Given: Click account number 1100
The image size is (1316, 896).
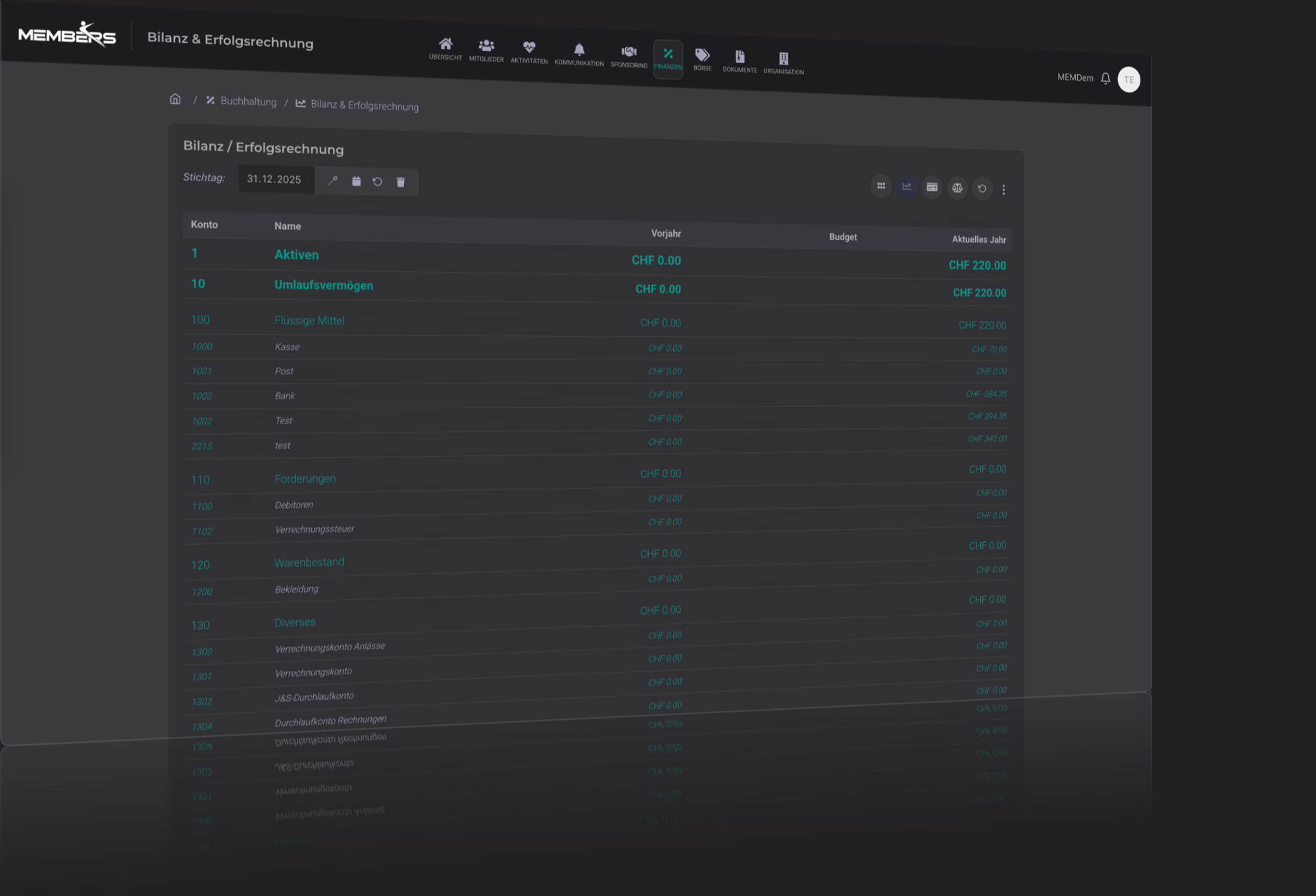Looking at the screenshot, I should pyautogui.click(x=202, y=506).
